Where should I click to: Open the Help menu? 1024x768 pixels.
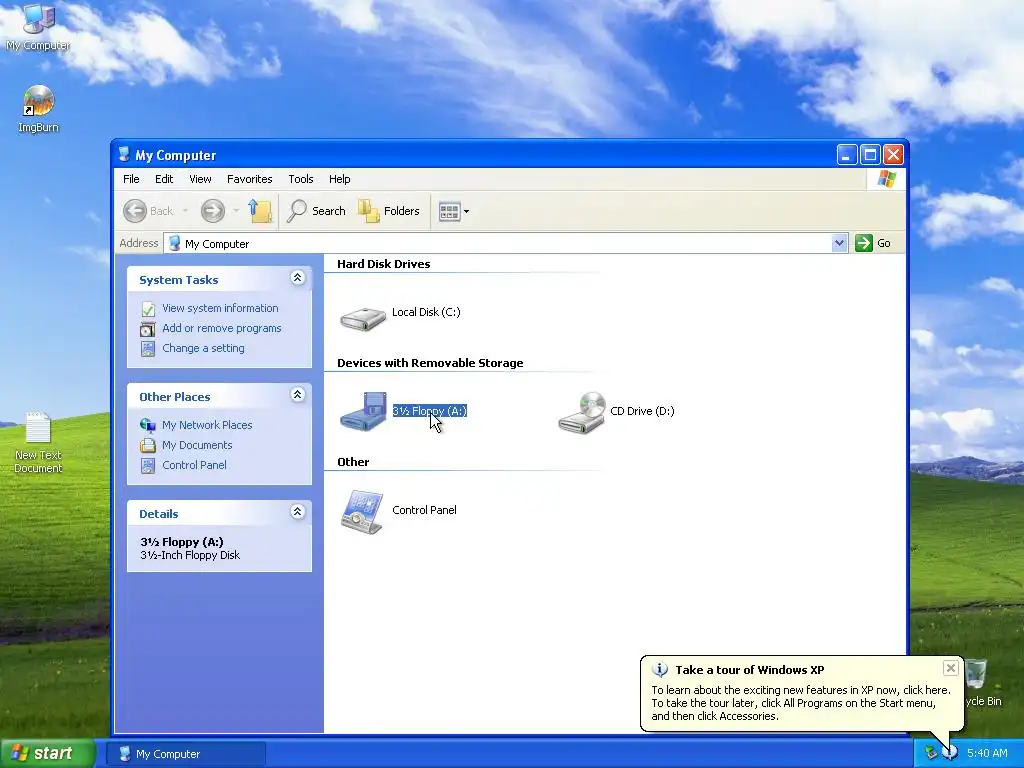point(340,179)
